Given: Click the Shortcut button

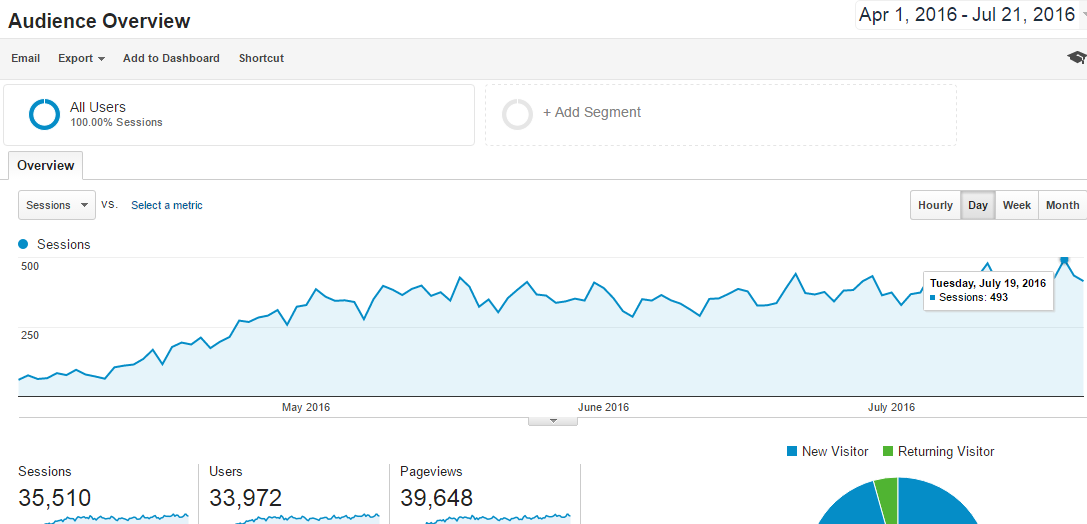Looking at the screenshot, I should (x=261, y=58).
